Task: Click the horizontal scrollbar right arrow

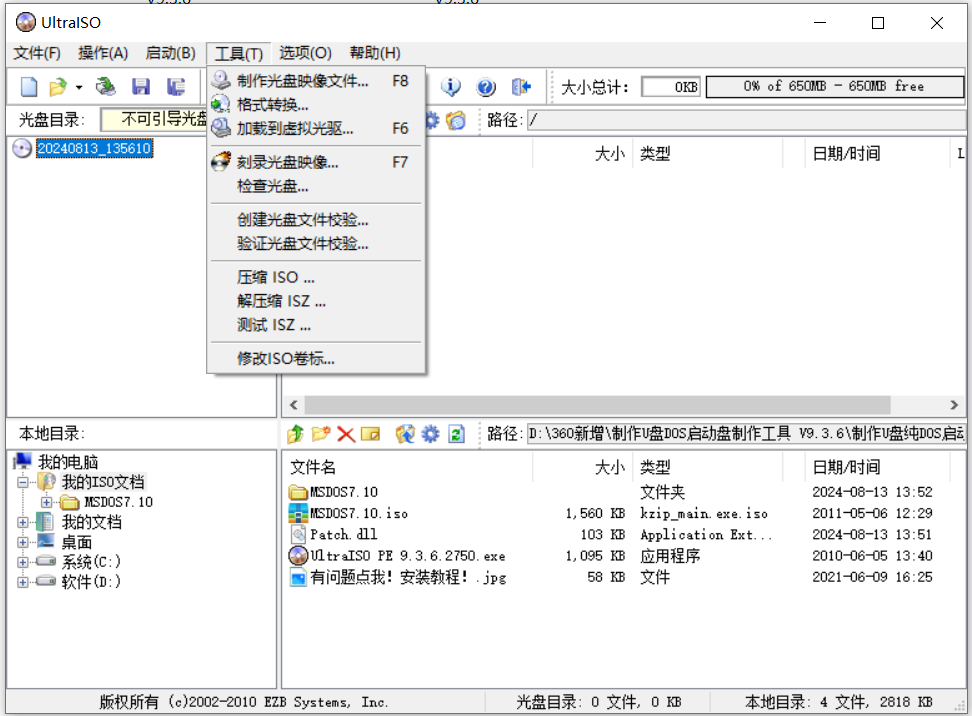Action: [x=954, y=405]
